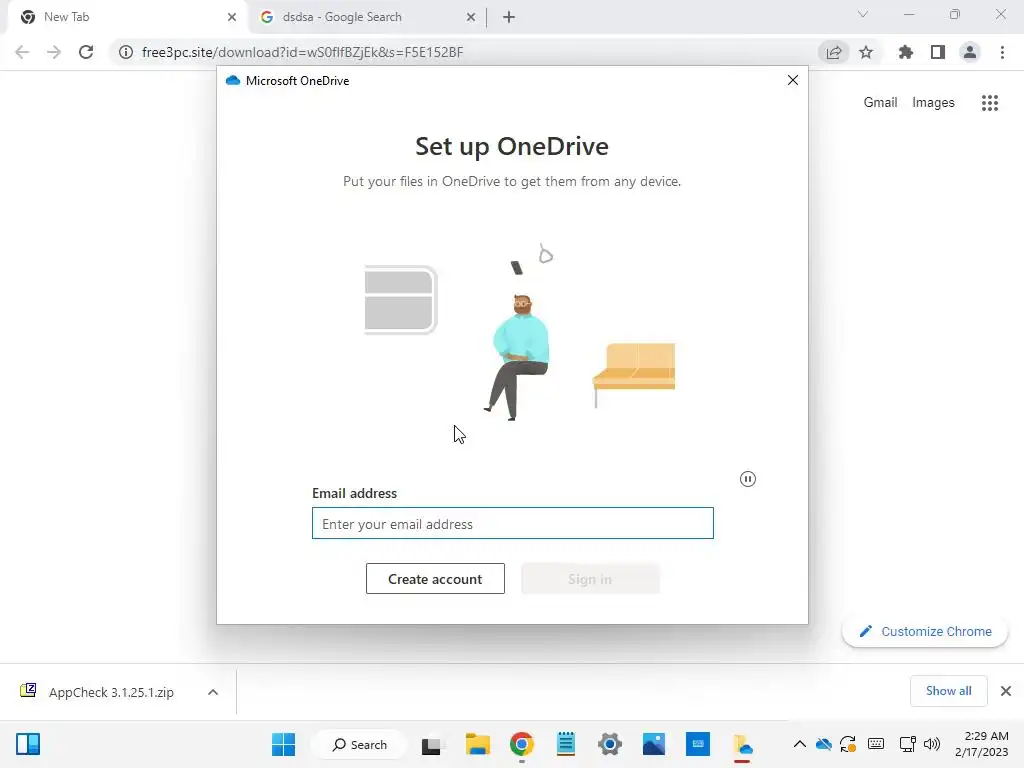Click the Sign in button
The height and width of the screenshot is (768, 1024).
tap(590, 579)
